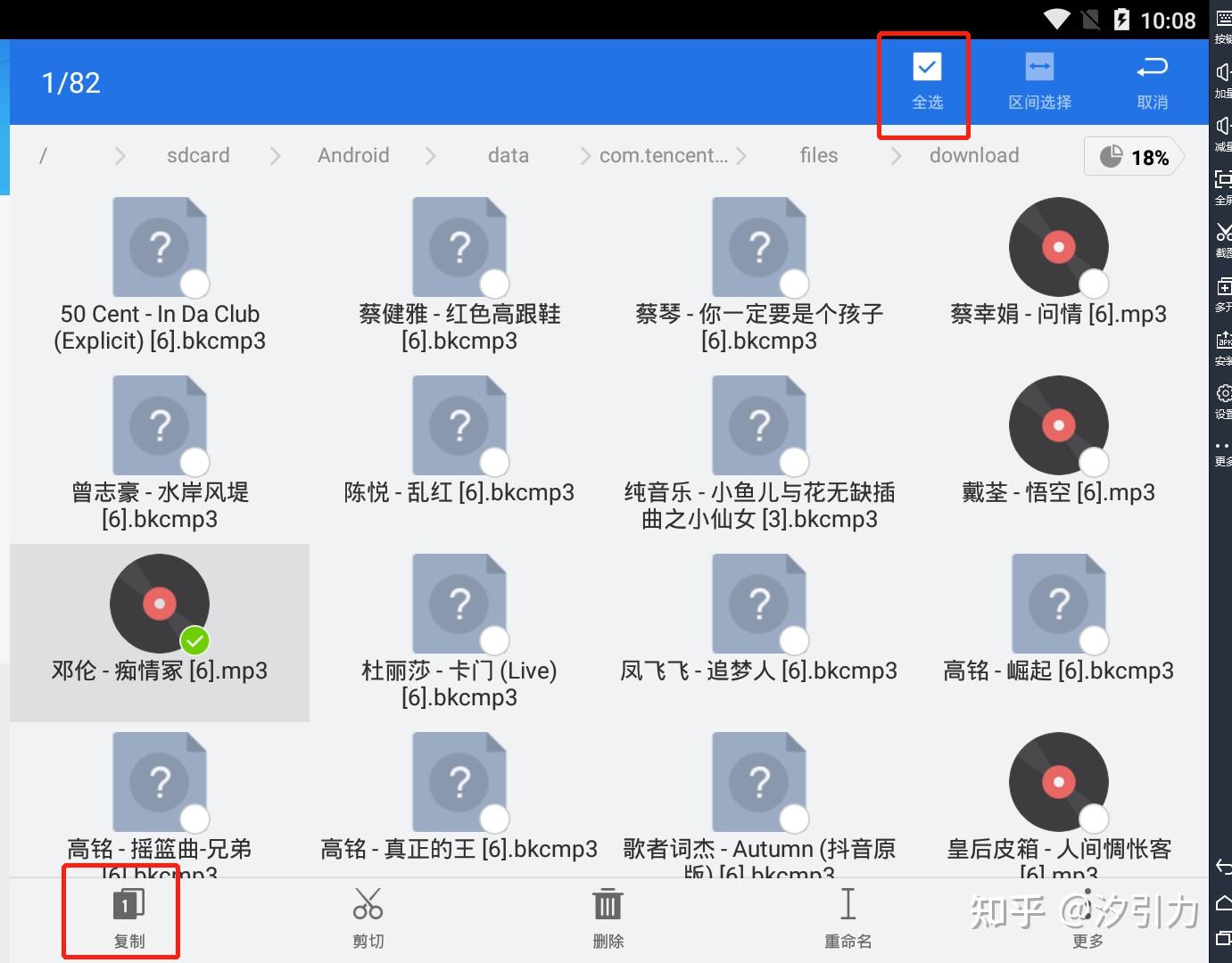Tap the no-SIM signal status icon
Viewport: 1232px width, 963px height.
tap(1090, 20)
